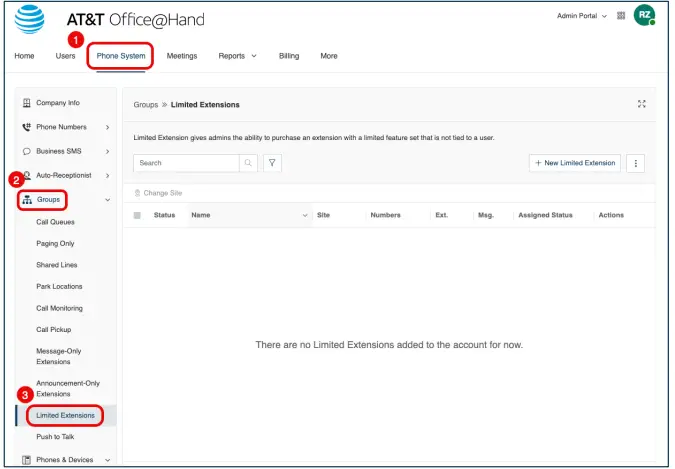Click the Numbers column header
This screenshot has height=469, width=675.
(x=385, y=215)
